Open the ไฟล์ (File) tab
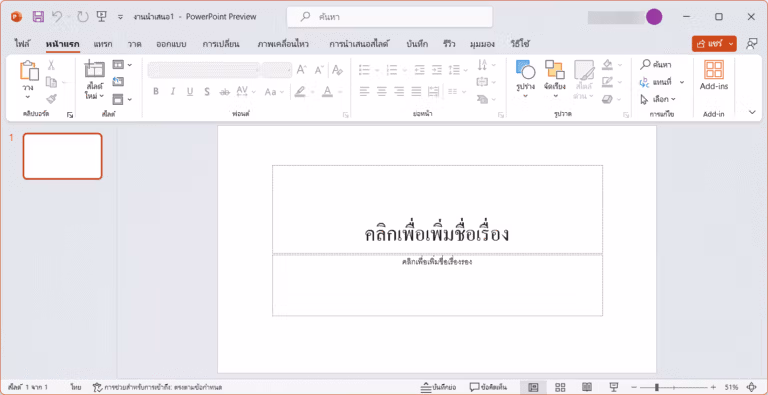 [x=22, y=44]
